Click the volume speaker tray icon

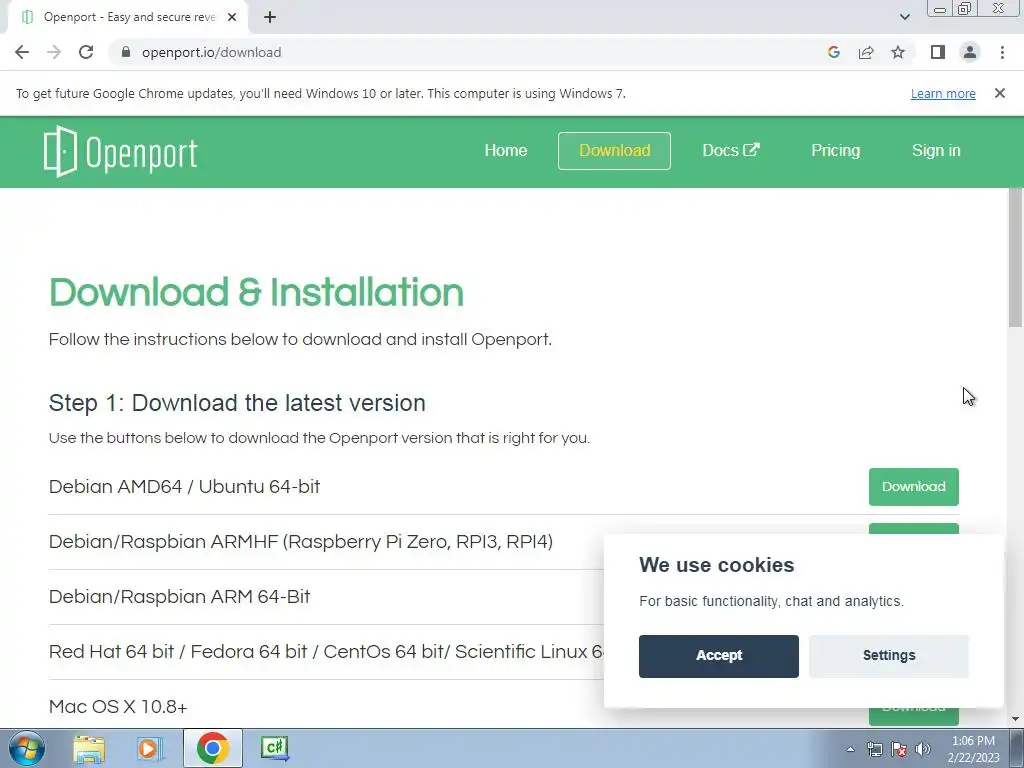922,750
